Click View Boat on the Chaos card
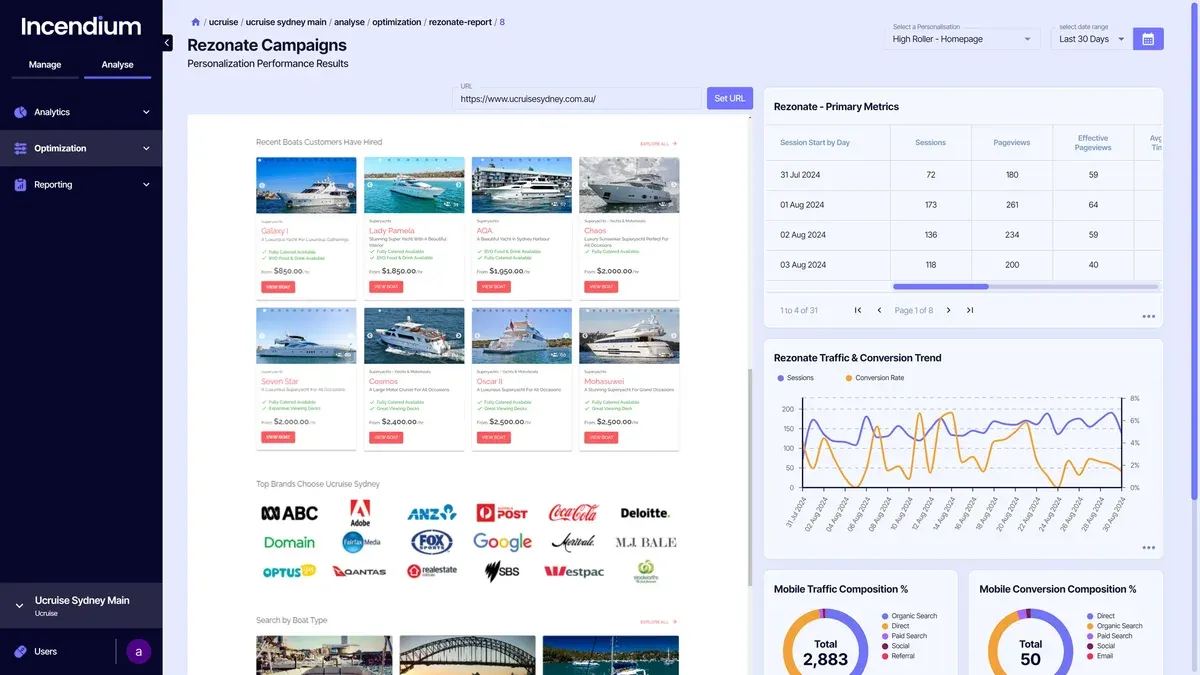The image size is (1200, 675). 601,286
